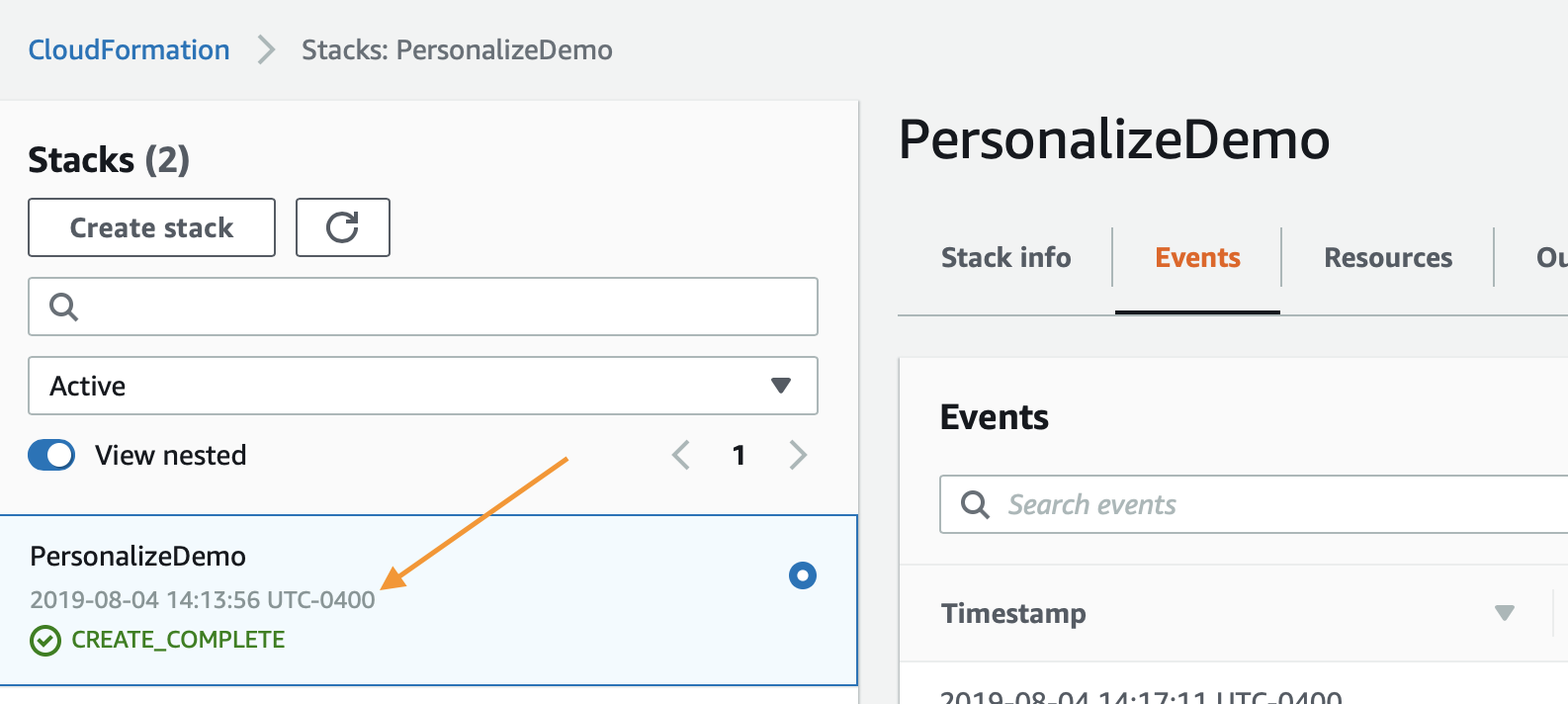The image size is (1568, 704).
Task: Click the magnifier icon in stack search
Action: [x=63, y=307]
